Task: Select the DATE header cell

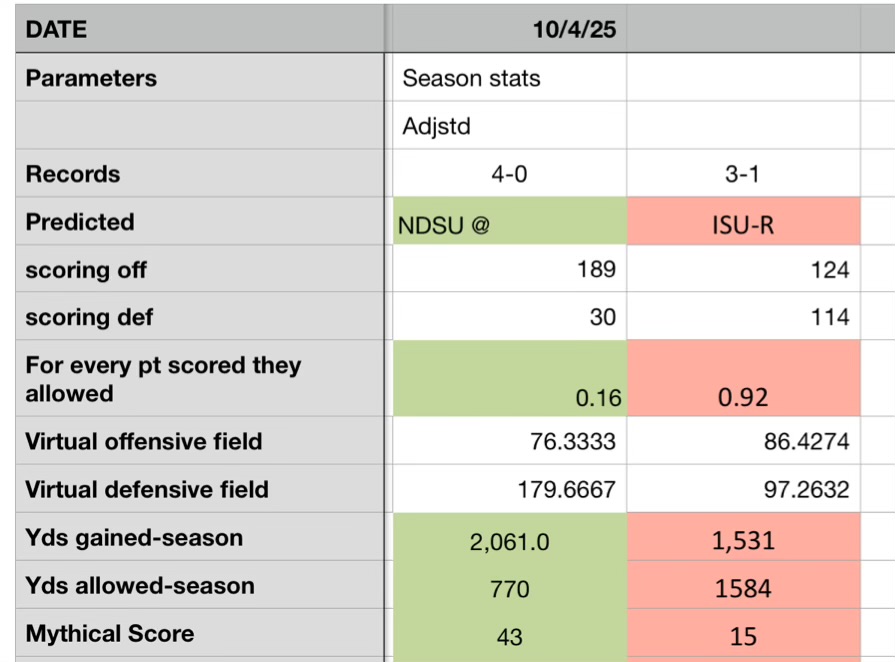Action: pos(199,30)
